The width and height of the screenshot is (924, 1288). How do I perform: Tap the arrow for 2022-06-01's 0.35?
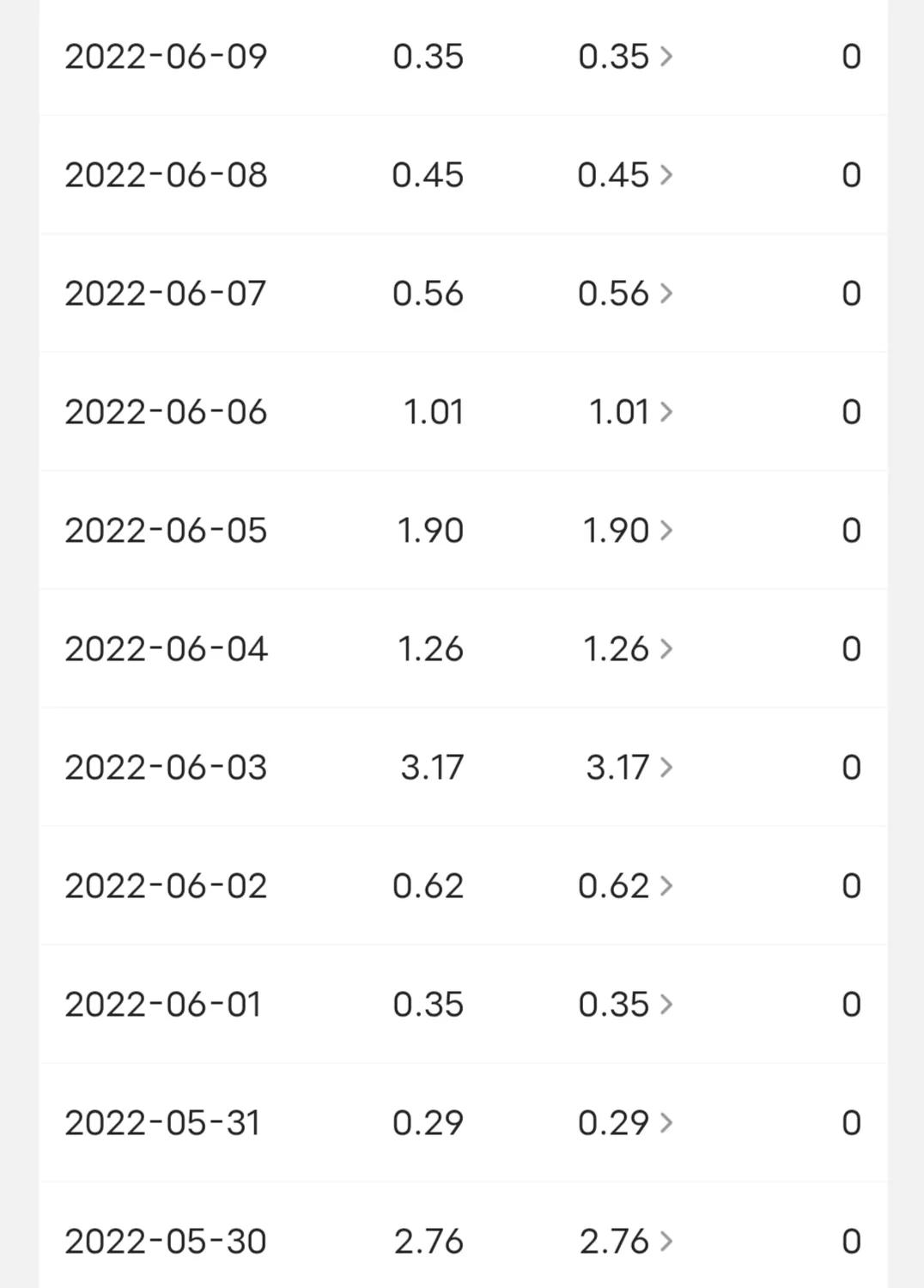coord(666,1005)
